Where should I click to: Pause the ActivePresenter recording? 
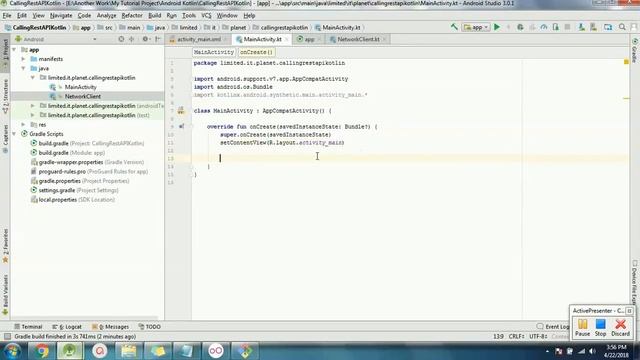pyautogui.click(x=582, y=327)
